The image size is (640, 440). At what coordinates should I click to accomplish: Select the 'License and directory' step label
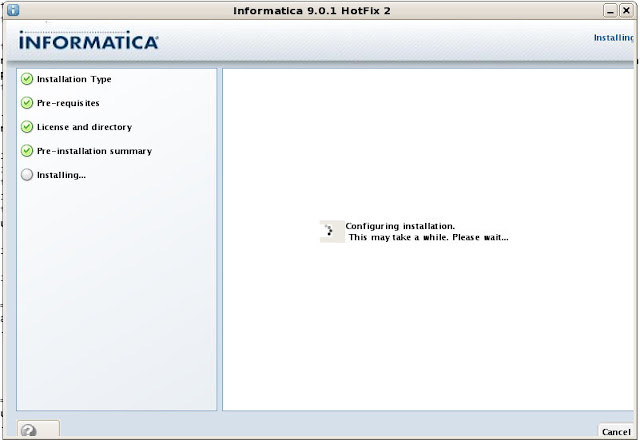[x=84, y=127]
